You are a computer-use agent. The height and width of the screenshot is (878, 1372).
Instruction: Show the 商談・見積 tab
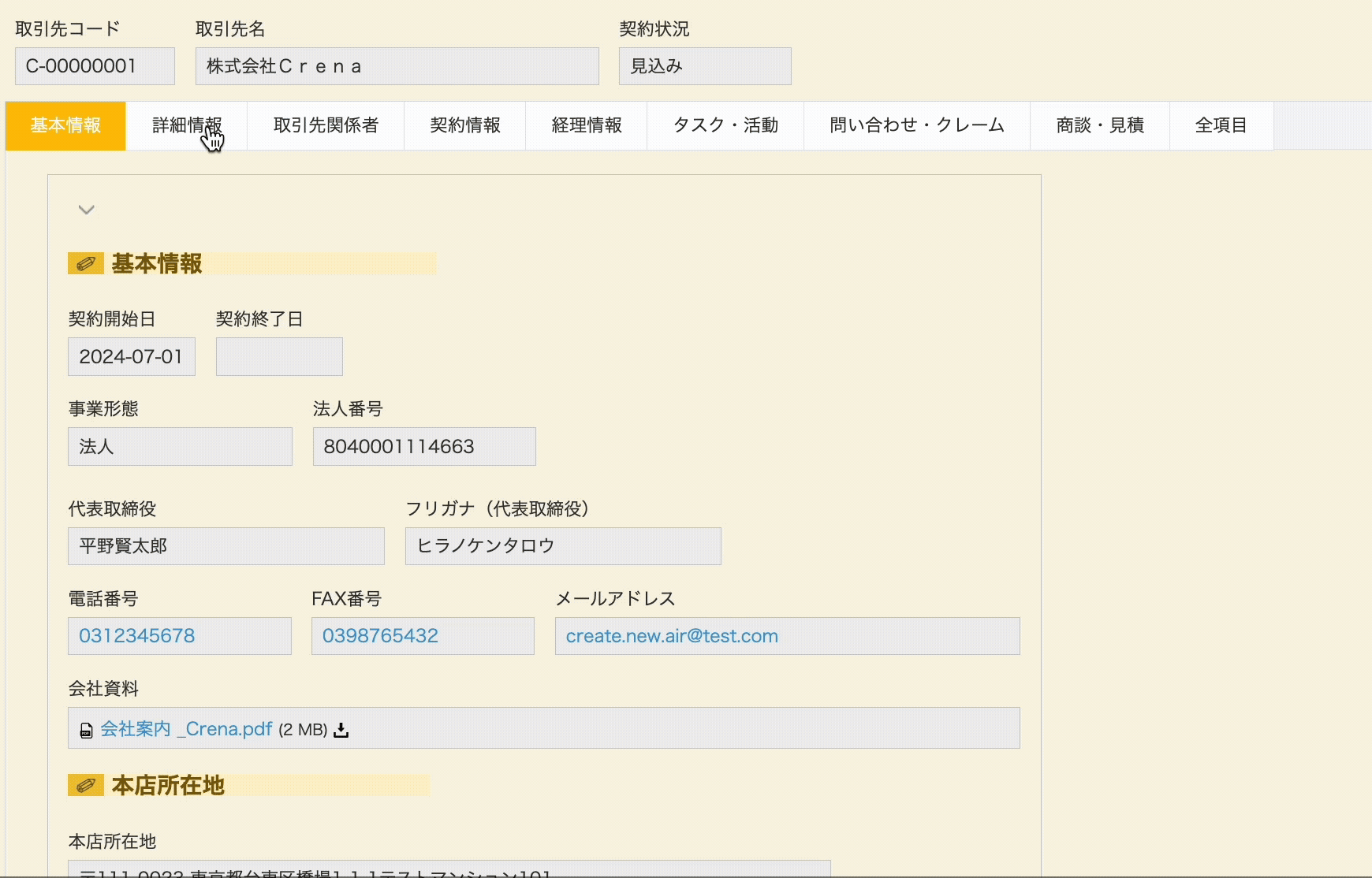pos(1100,125)
